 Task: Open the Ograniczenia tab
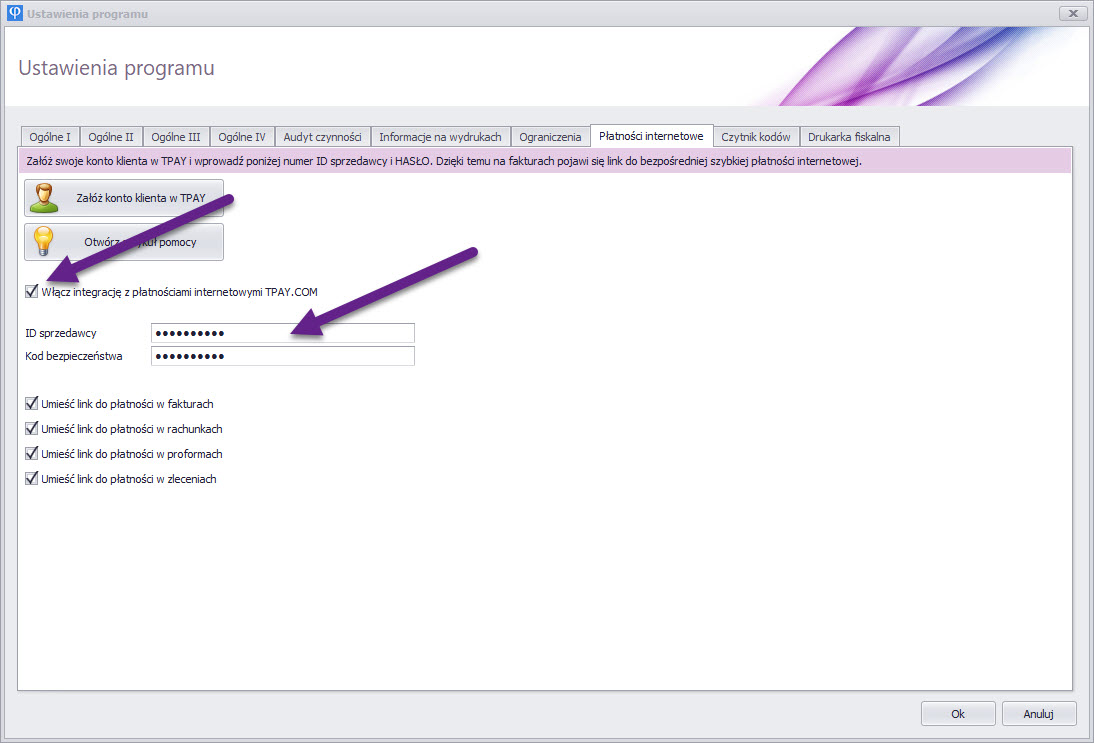(x=550, y=137)
